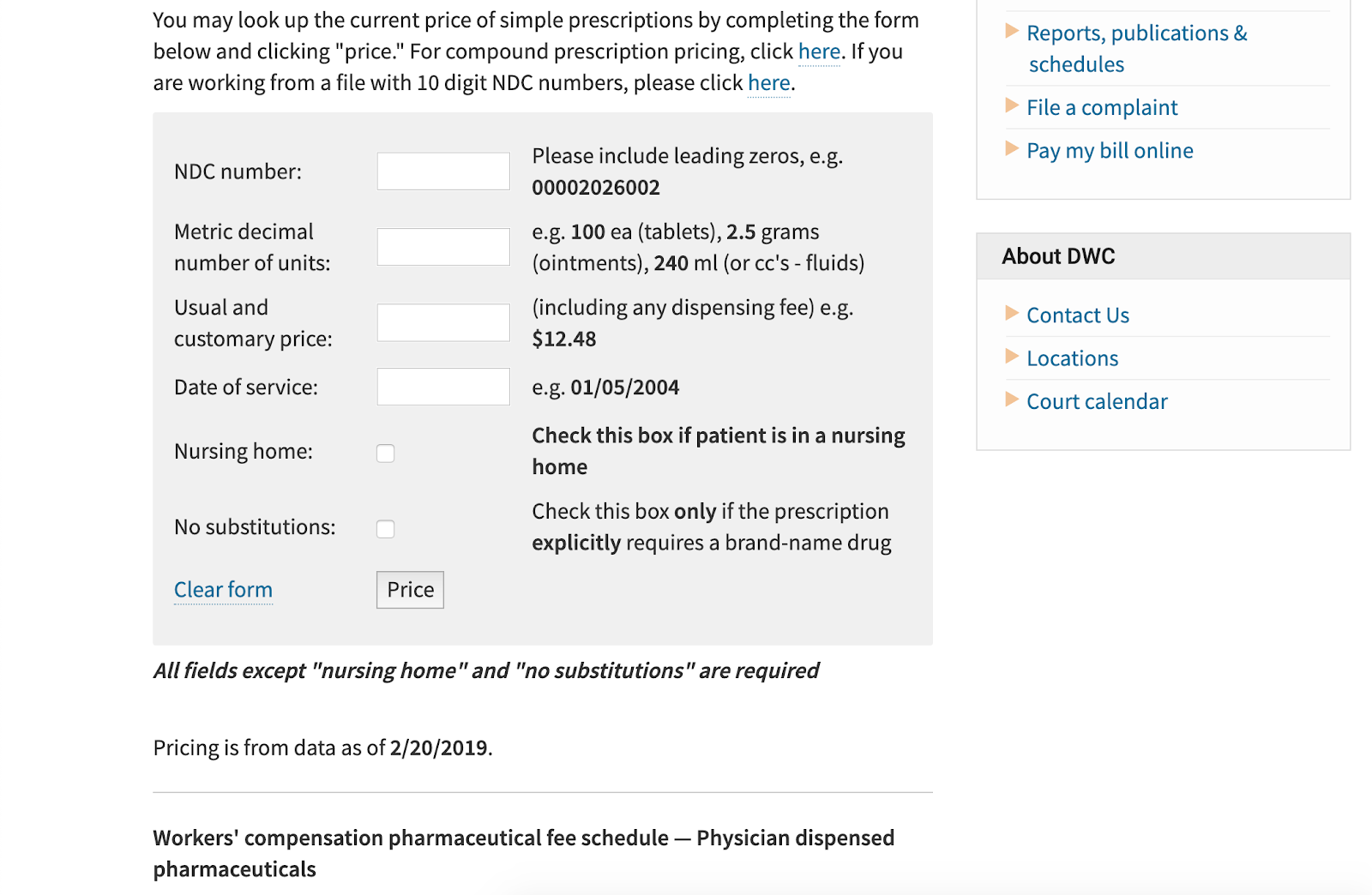1372x895 pixels.
Task: Enable the No substitutions checkbox
Action: point(386,529)
